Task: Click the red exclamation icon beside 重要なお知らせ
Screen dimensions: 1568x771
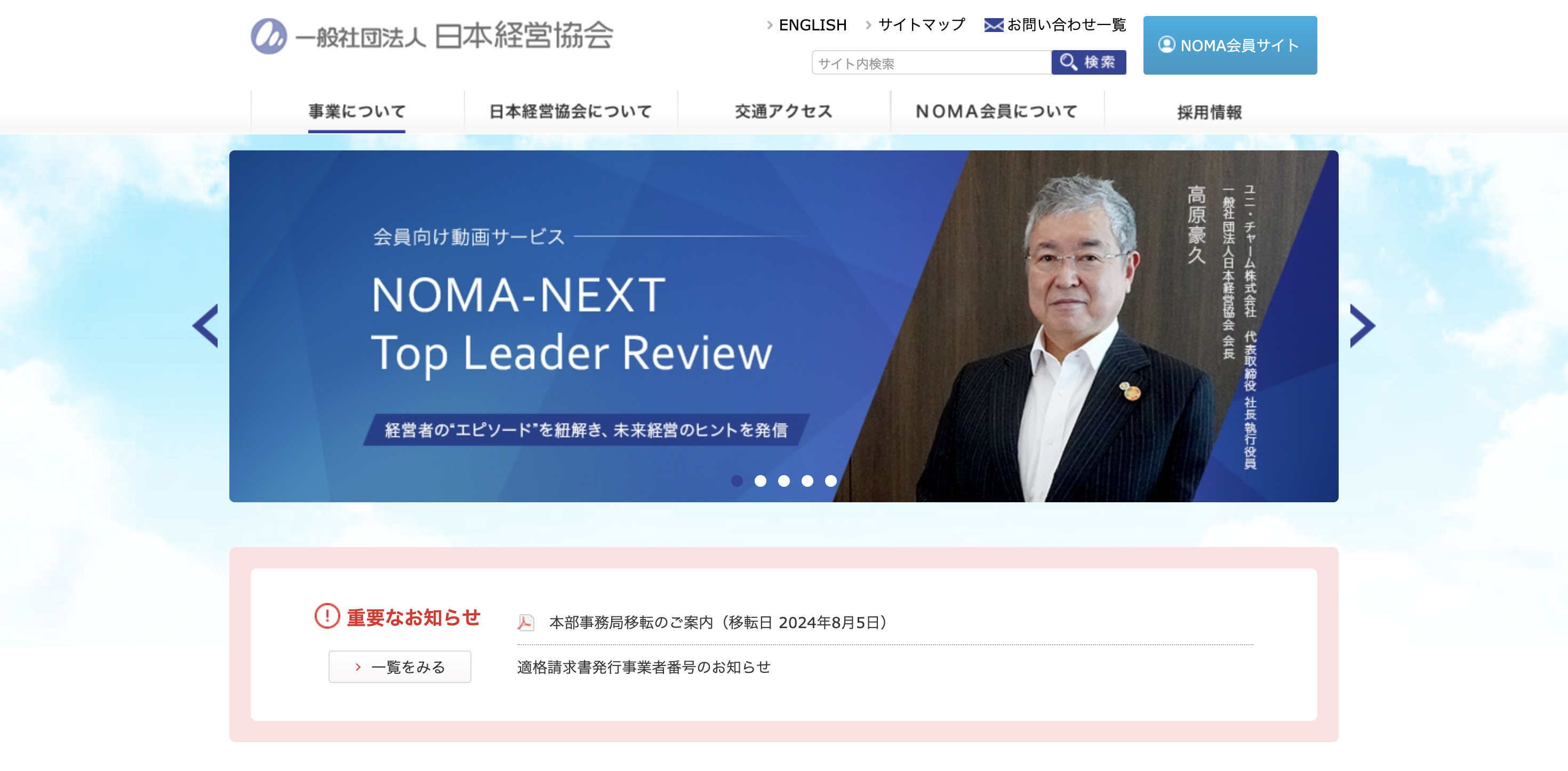Action: pyautogui.click(x=327, y=617)
